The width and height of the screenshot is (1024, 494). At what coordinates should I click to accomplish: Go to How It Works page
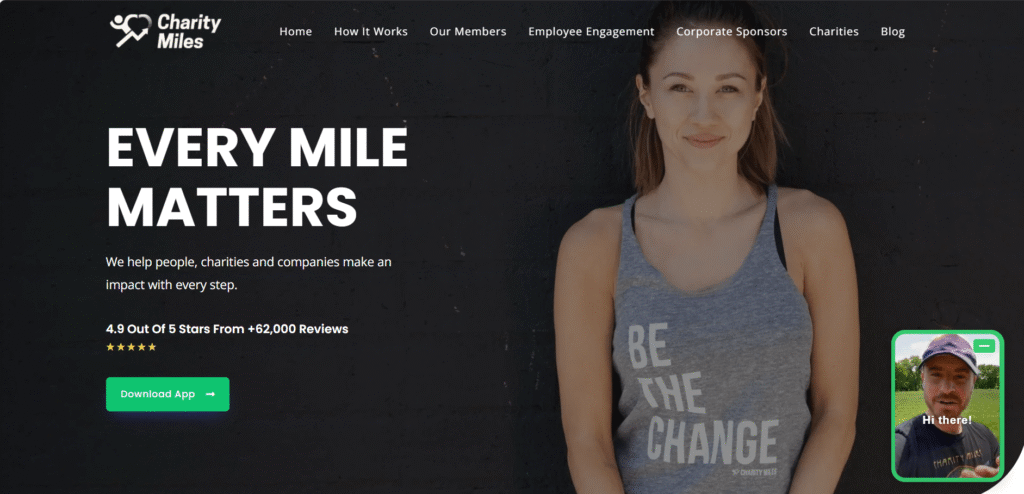(x=370, y=31)
